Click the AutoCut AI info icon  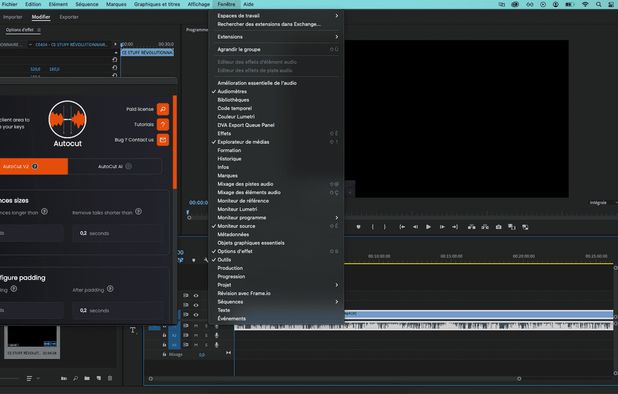(x=128, y=166)
